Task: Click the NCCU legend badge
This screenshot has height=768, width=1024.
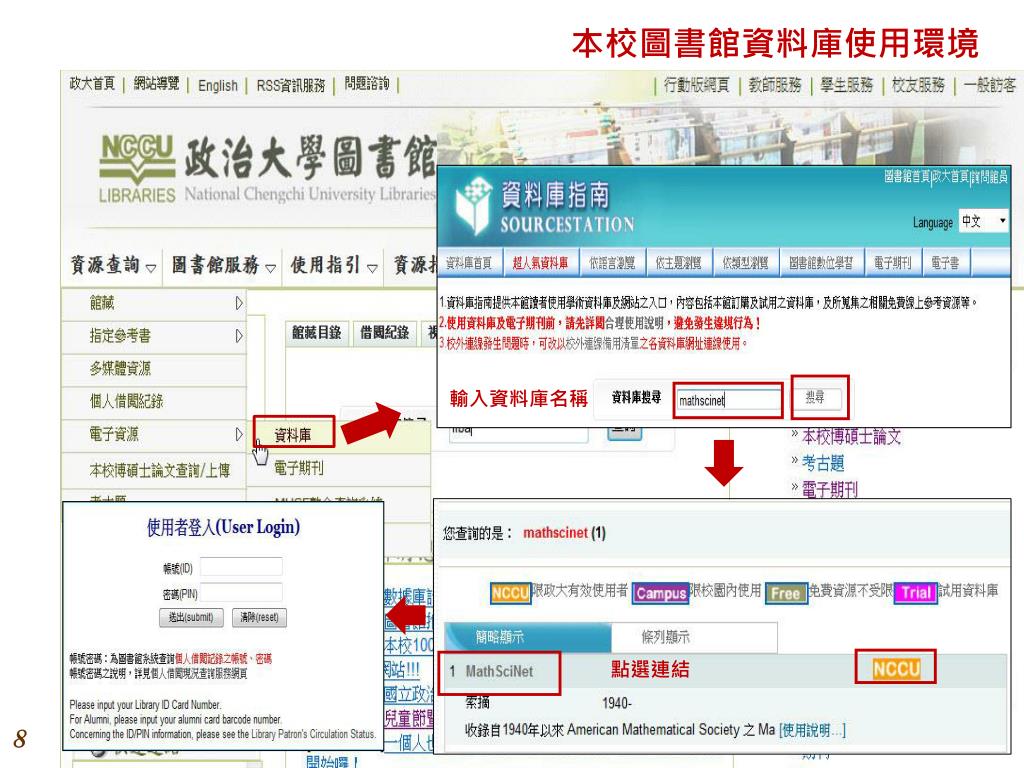Action: click(510, 593)
